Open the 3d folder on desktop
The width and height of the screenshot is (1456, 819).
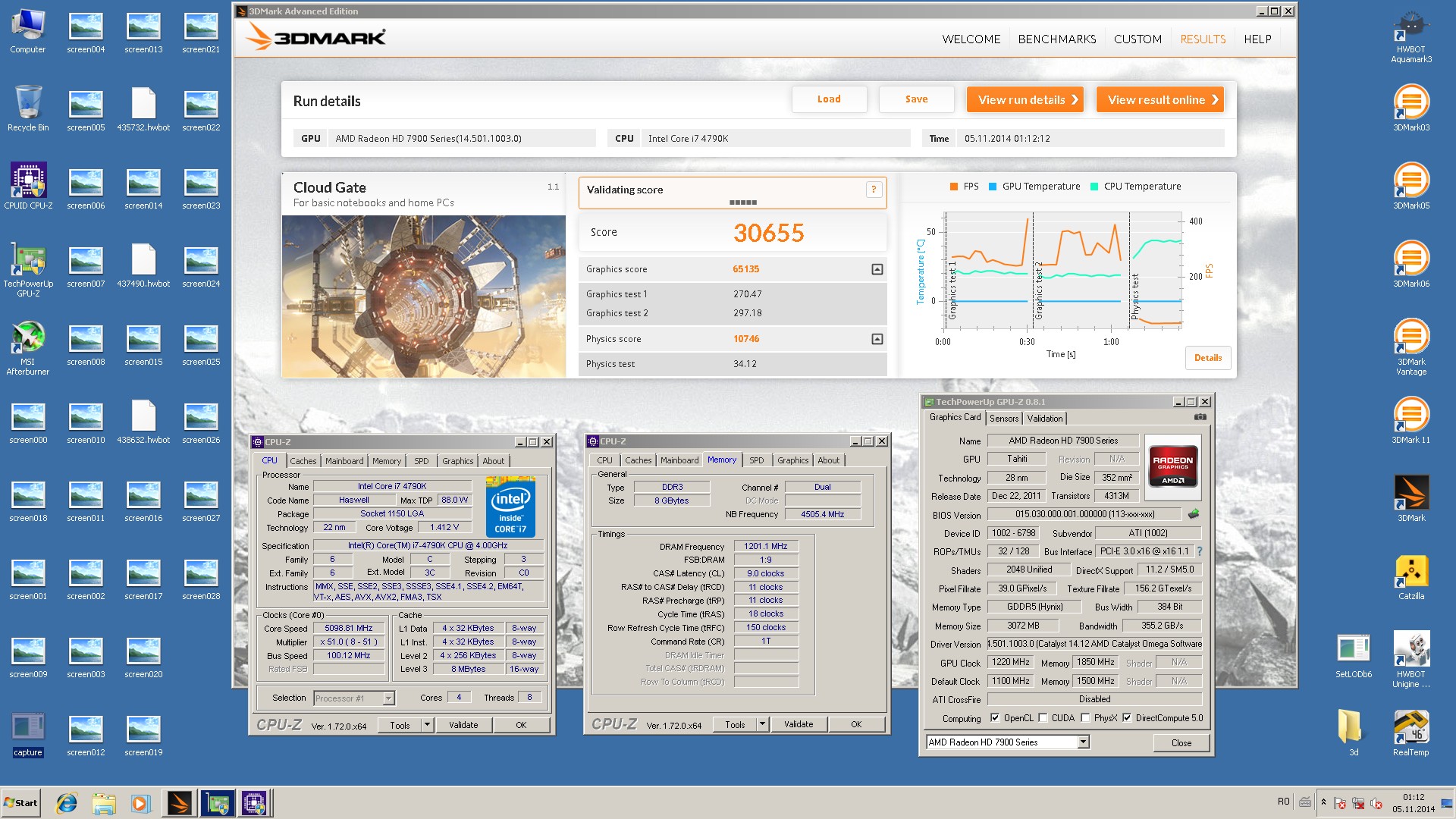pyautogui.click(x=1354, y=732)
